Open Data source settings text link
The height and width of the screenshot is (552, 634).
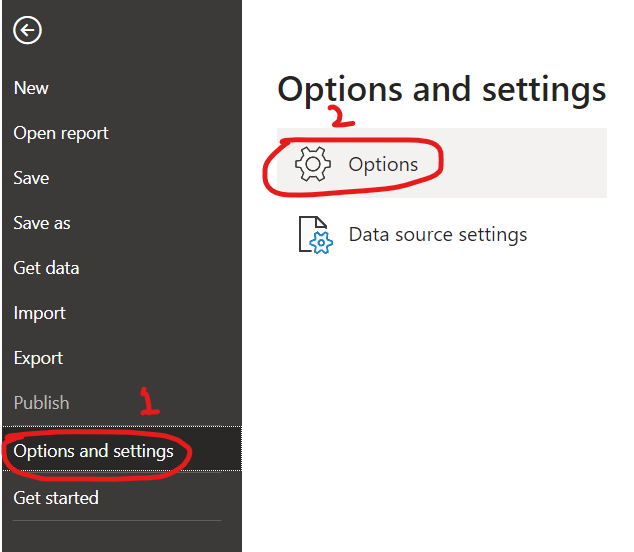438,235
